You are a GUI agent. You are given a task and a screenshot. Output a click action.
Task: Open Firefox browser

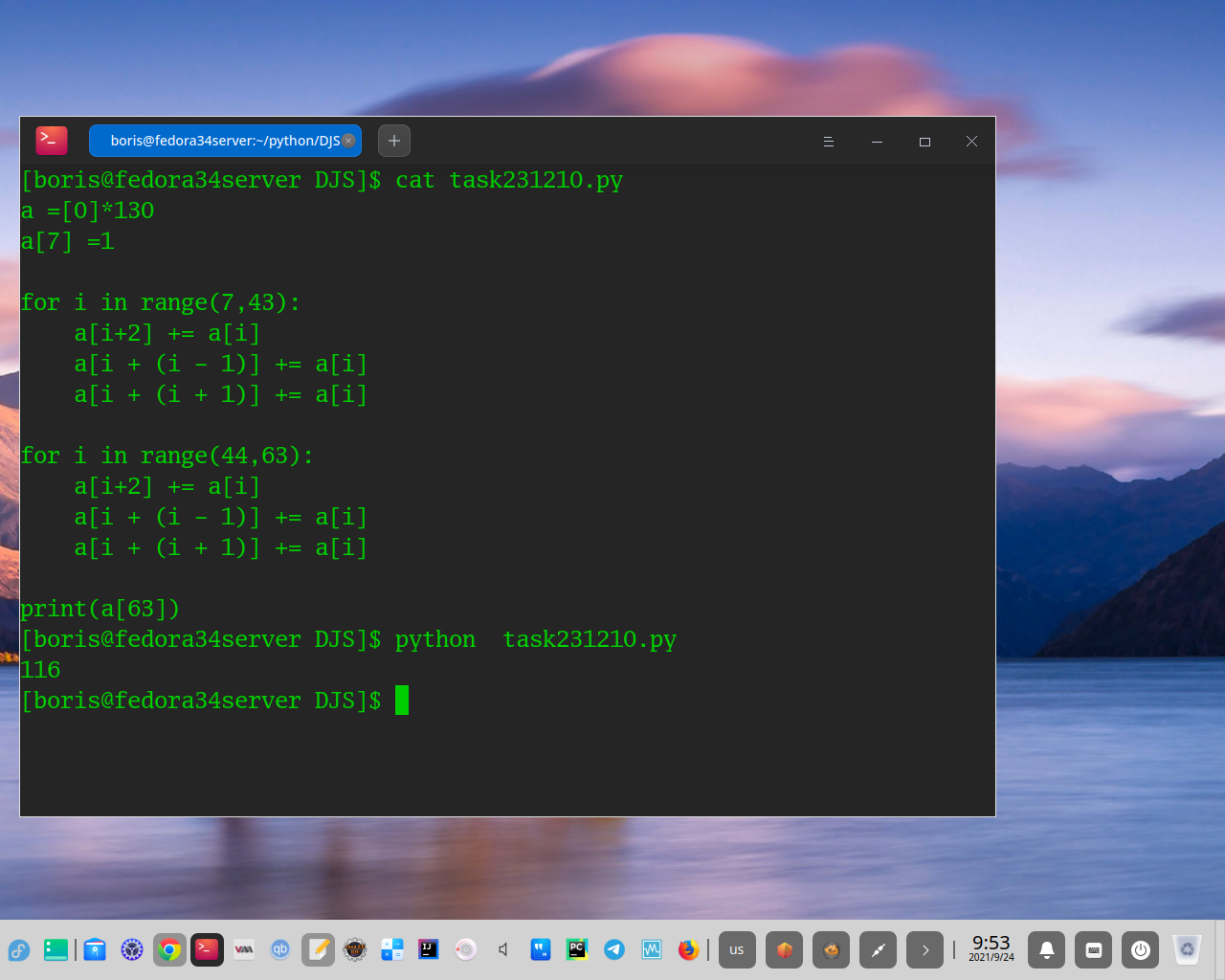(x=688, y=949)
